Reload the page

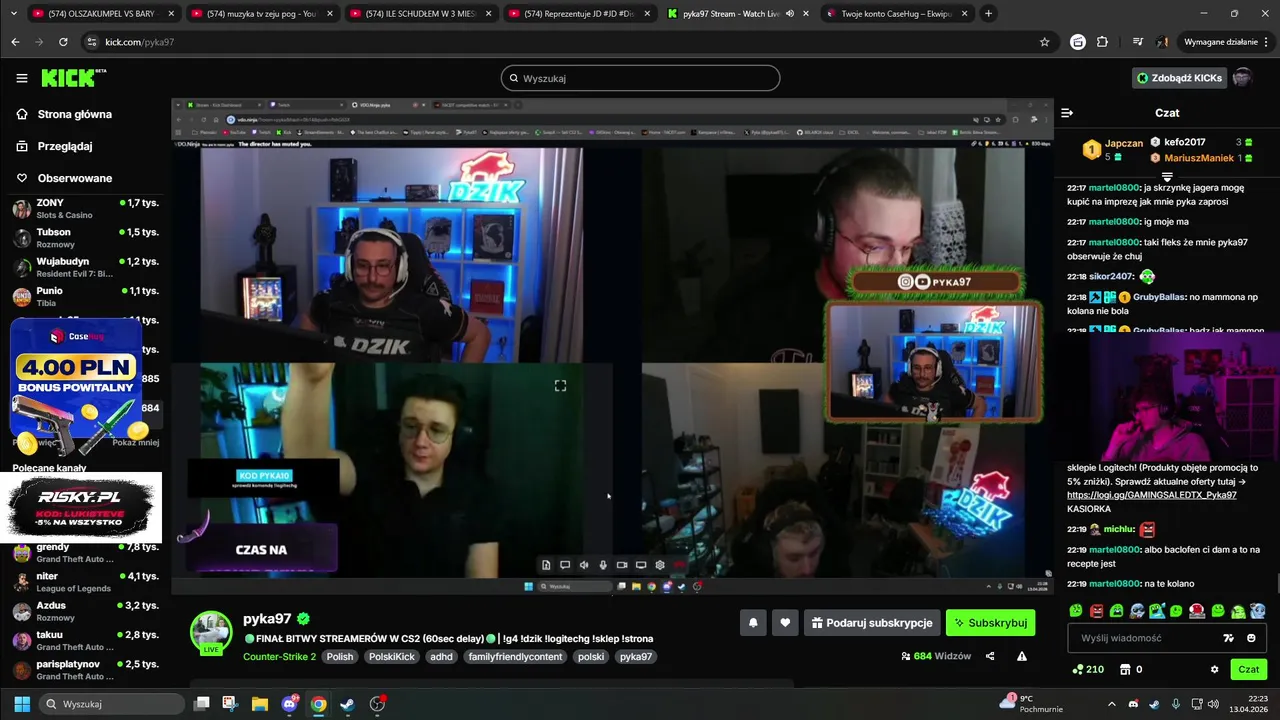click(63, 42)
